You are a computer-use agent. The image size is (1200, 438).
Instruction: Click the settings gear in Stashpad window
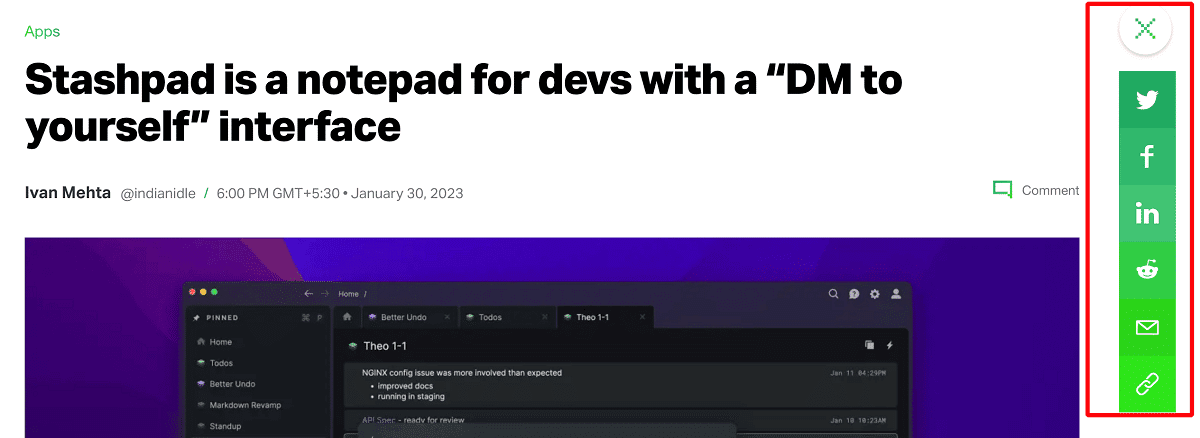(x=875, y=294)
